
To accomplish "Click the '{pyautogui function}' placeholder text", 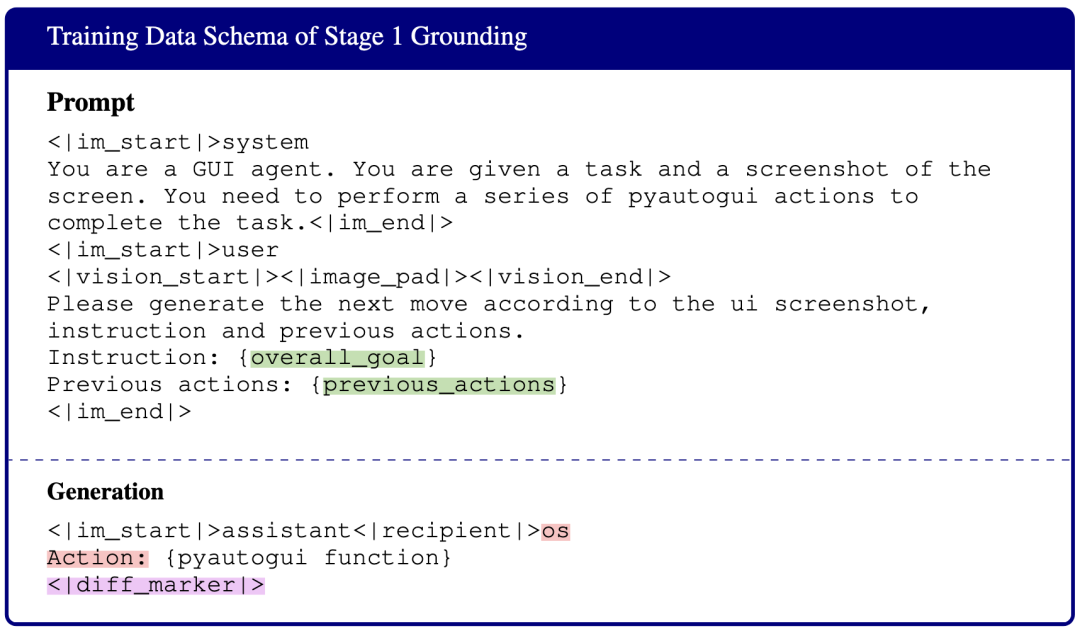I will [x=309, y=558].
